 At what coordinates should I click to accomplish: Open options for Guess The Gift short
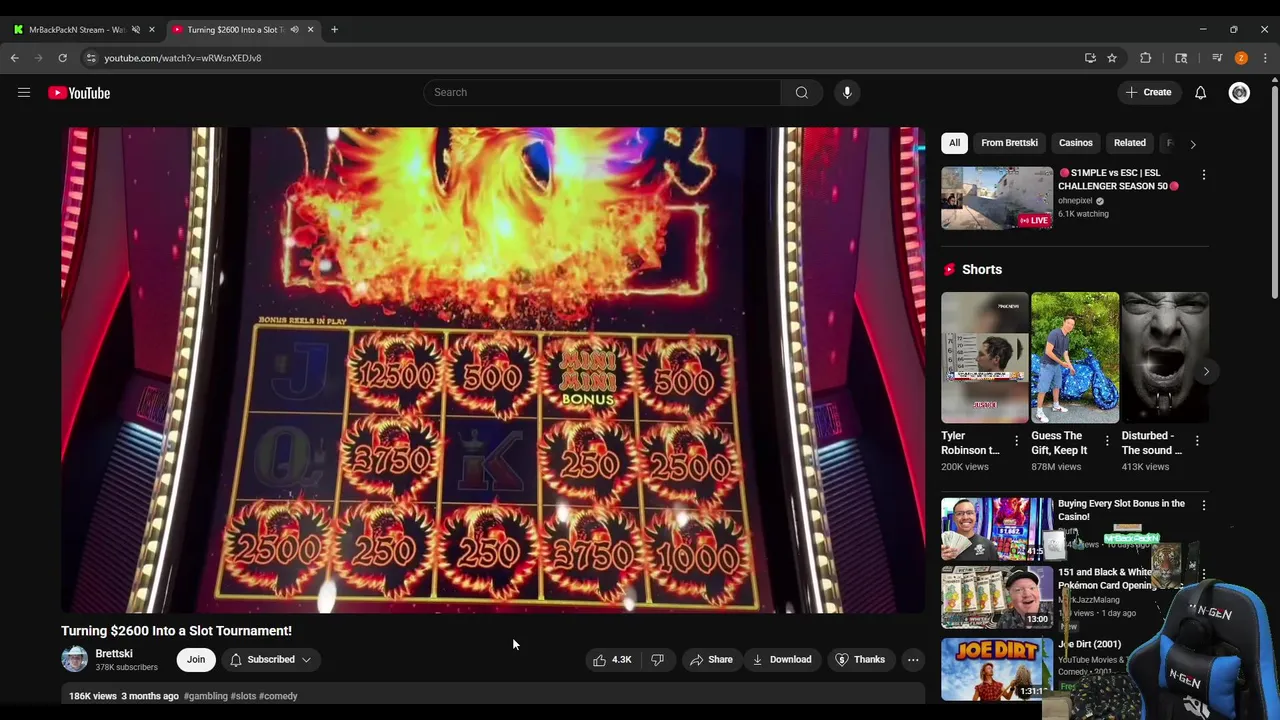pos(1107,441)
